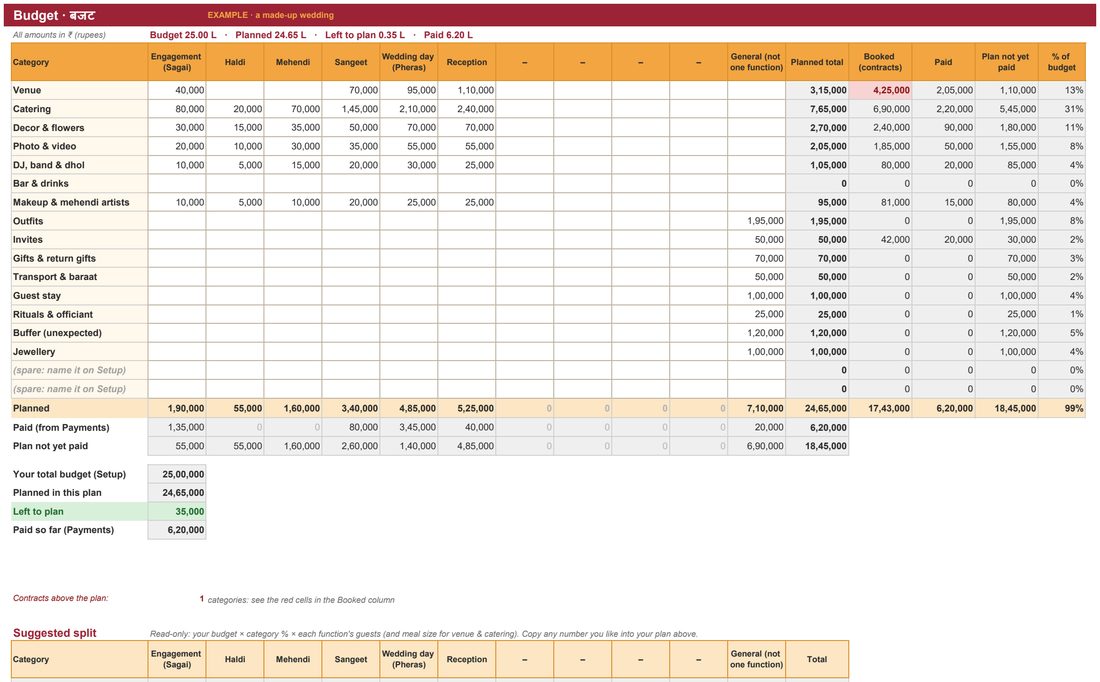
Task: Click the Outfits General amount 1,95,000
Action: [x=756, y=221]
